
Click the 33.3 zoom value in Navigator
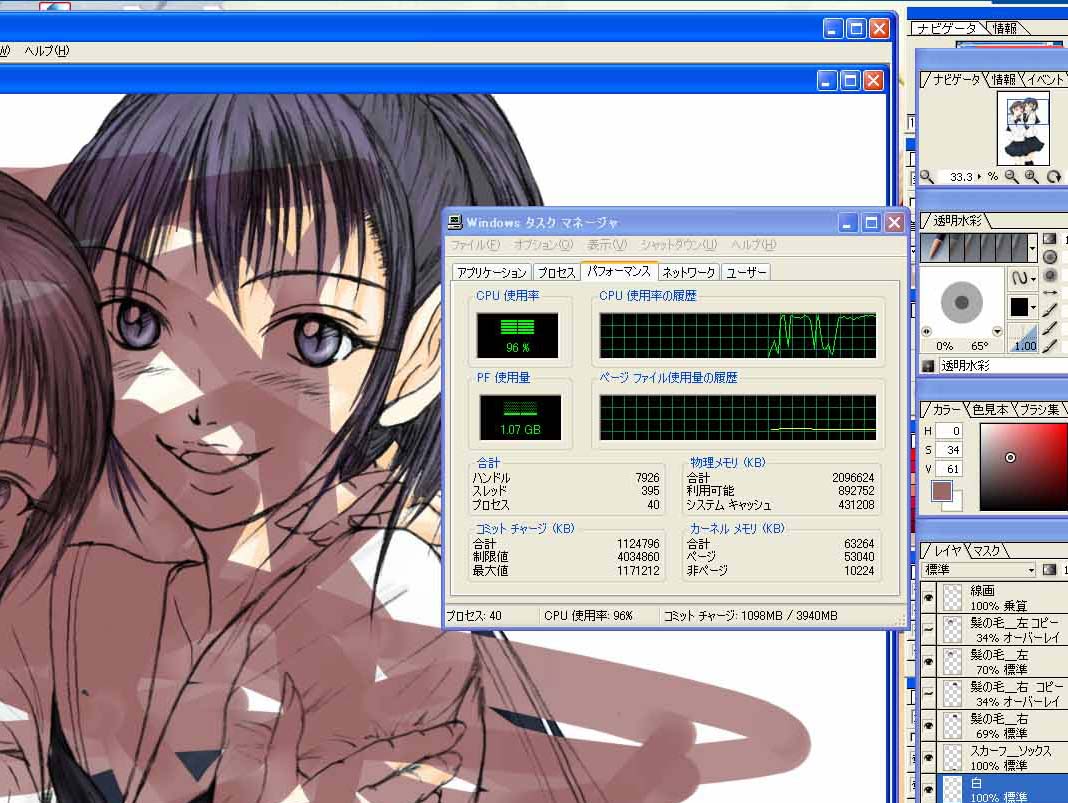[x=960, y=177]
